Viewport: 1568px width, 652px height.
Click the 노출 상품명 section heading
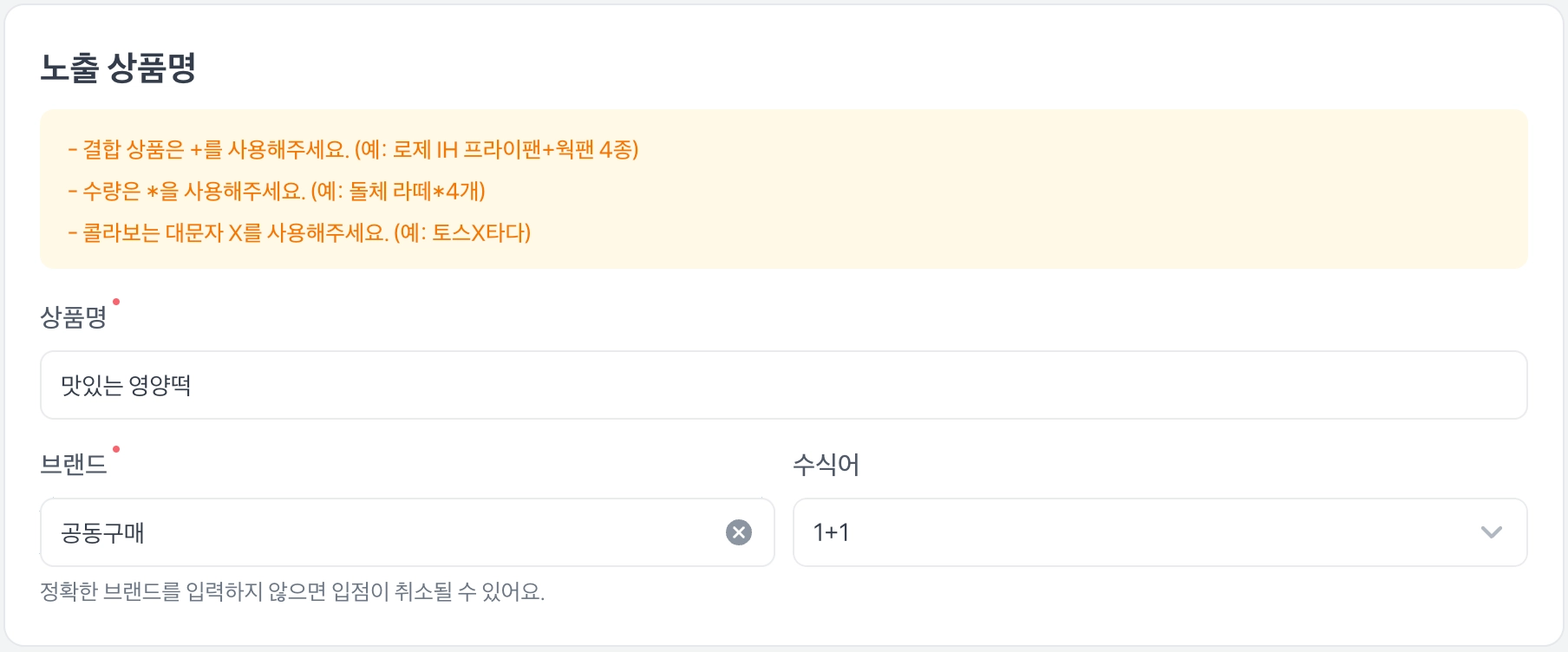coord(118,68)
